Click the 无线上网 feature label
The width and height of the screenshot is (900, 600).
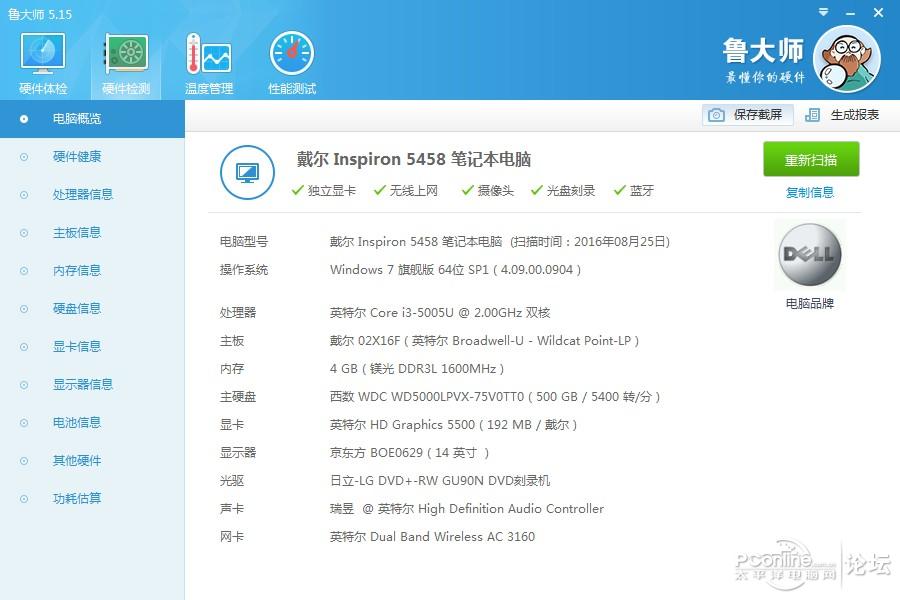(x=413, y=191)
